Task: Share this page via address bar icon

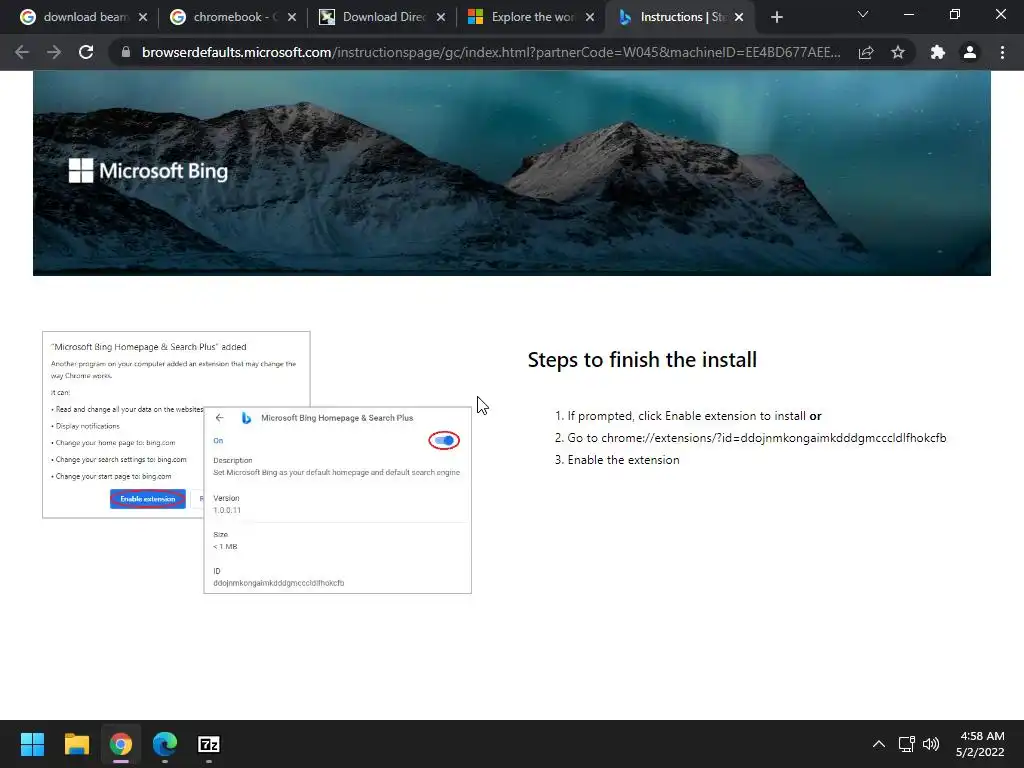Action: tap(866, 52)
